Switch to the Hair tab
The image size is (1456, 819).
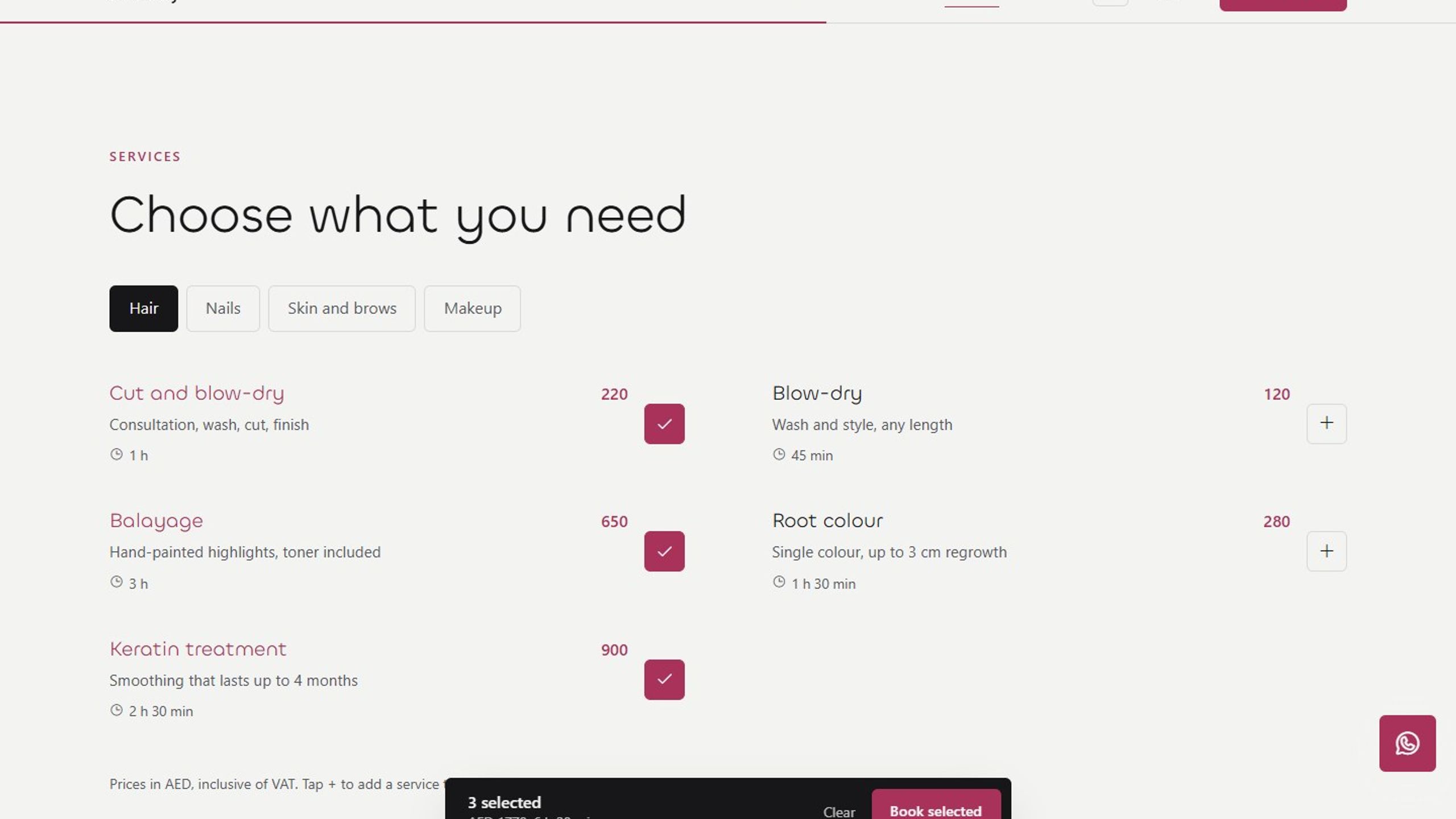(143, 308)
